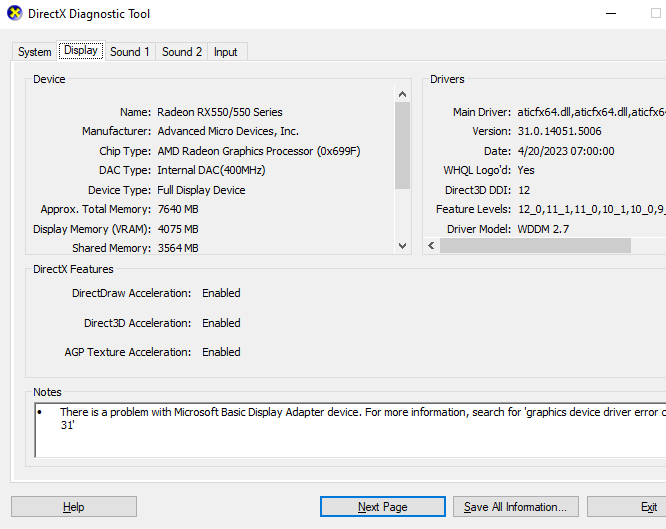Select driver version '31.0.14051.5006'
Image resolution: width=666 pixels, height=529 pixels.
click(559, 131)
